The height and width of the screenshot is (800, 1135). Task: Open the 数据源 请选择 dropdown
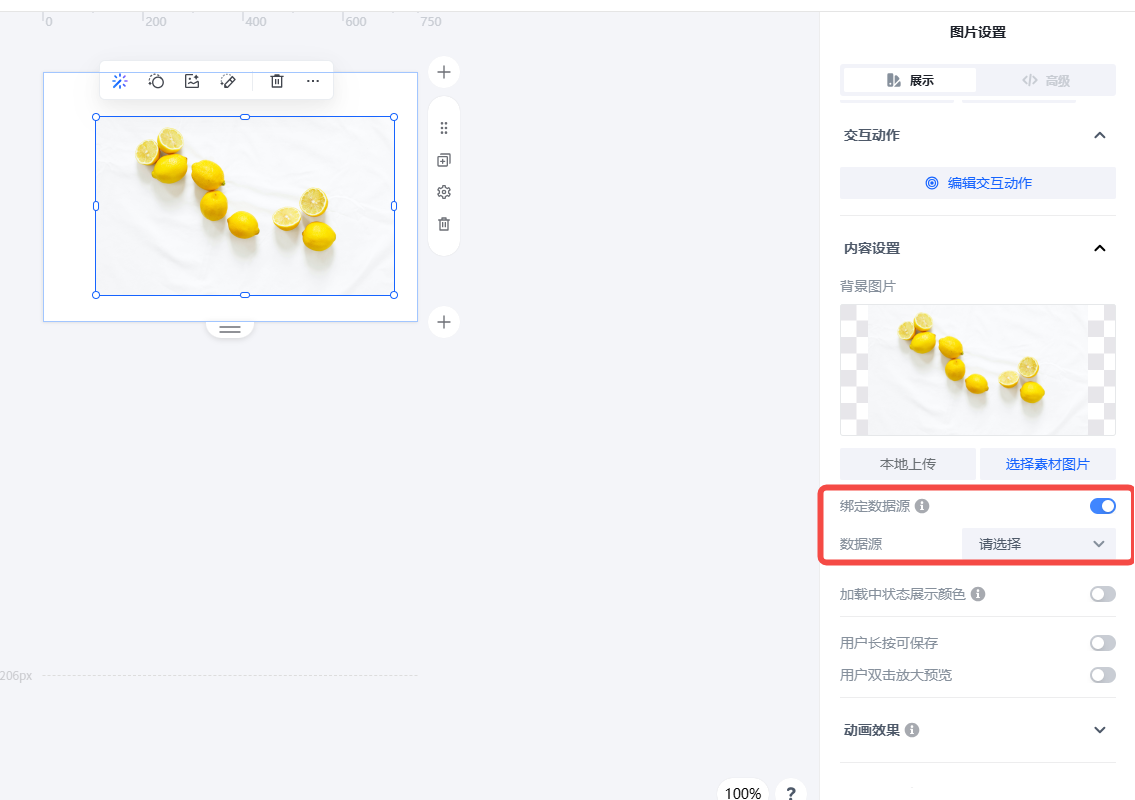pyautogui.click(x=1038, y=544)
